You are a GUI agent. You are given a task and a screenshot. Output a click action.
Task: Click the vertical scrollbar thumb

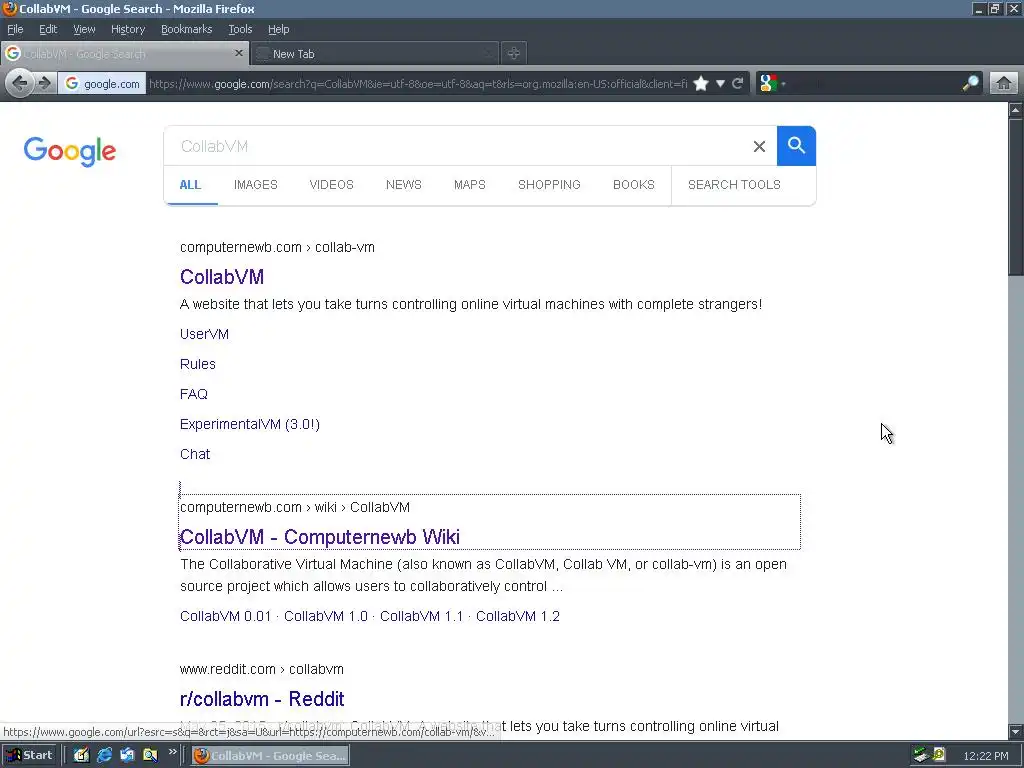pyautogui.click(x=1016, y=197)
